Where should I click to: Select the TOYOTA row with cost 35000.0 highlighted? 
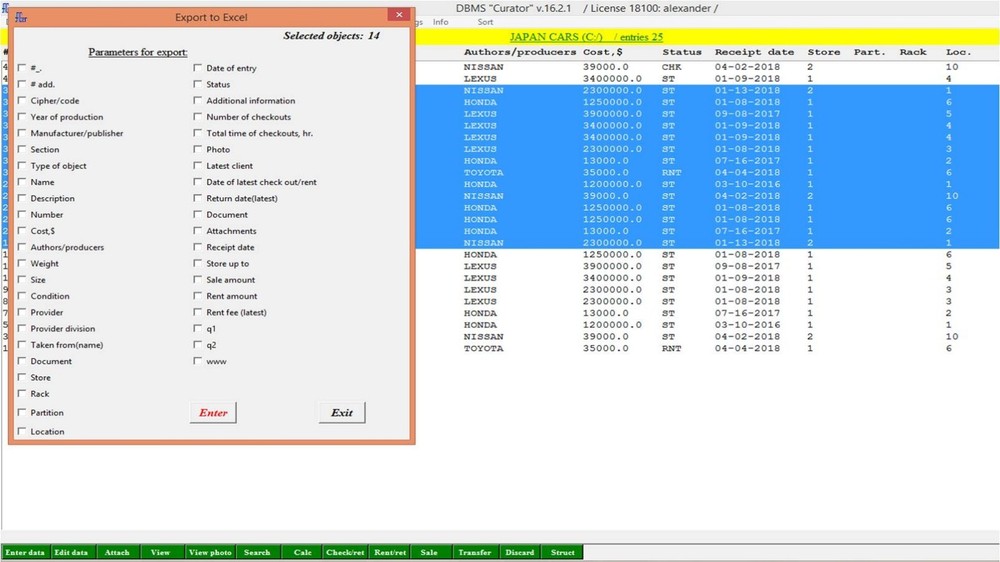(707, 172)
